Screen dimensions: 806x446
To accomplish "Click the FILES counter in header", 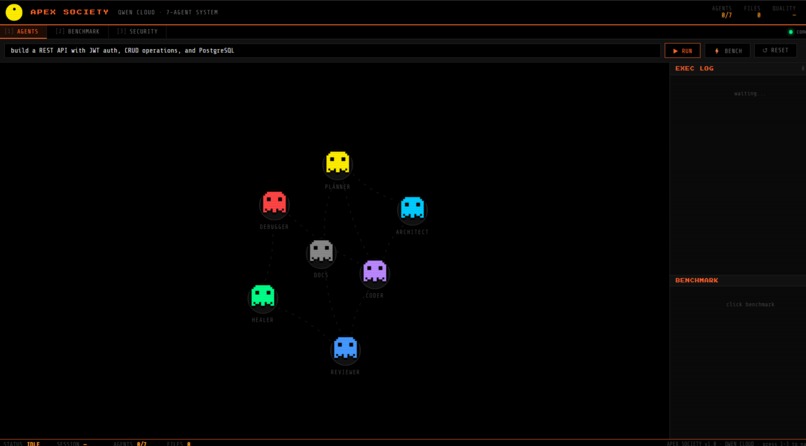I will 753,12.
